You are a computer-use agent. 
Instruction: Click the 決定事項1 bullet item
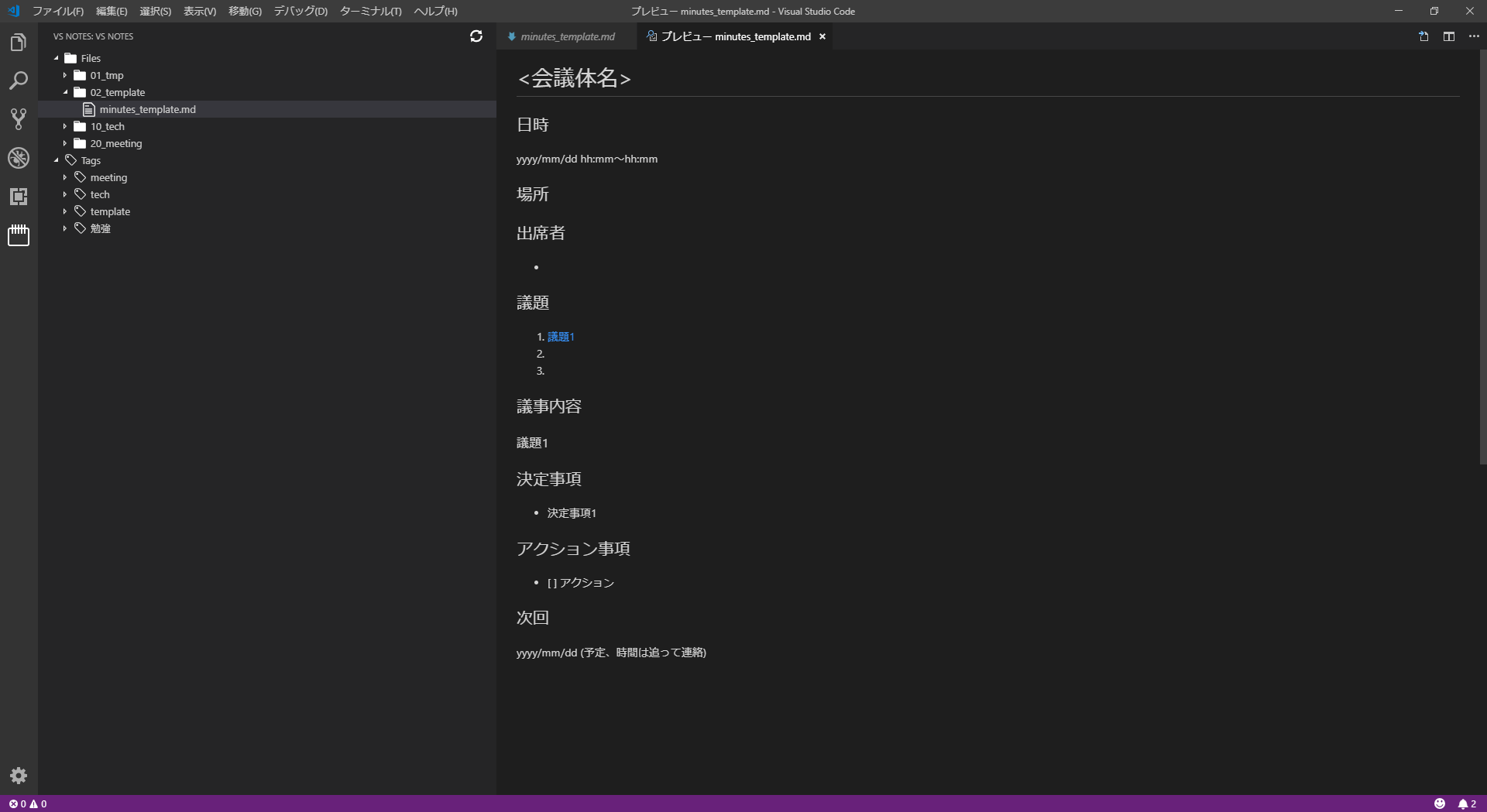coord(572,513)
